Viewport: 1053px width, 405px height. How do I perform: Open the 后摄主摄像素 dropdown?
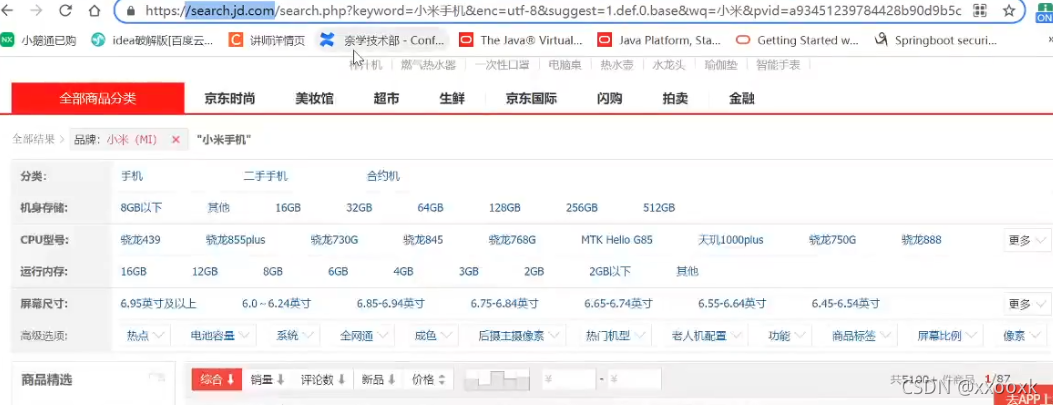tap(518, 336)
